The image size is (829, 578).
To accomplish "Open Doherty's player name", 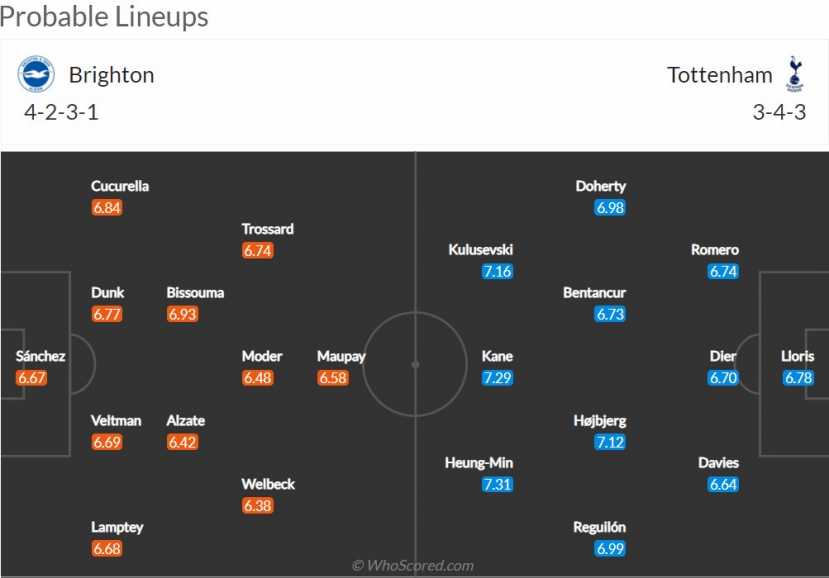I will (601, 186).
